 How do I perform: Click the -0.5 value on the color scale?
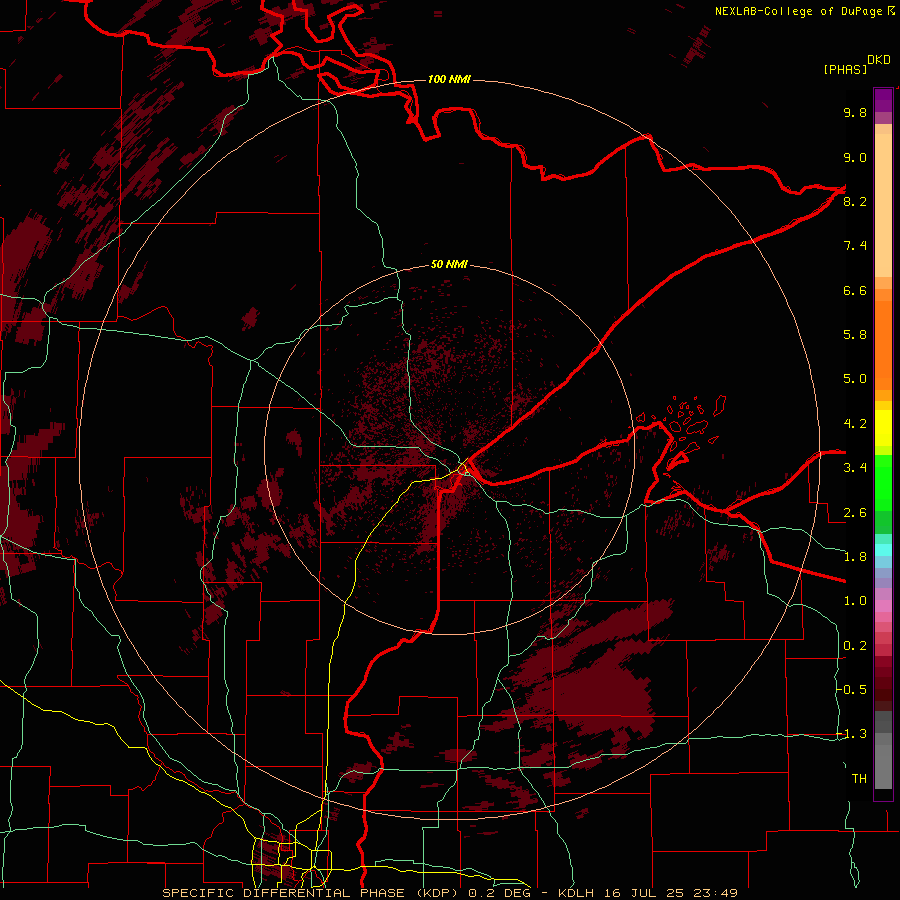(x=851, y=689)
